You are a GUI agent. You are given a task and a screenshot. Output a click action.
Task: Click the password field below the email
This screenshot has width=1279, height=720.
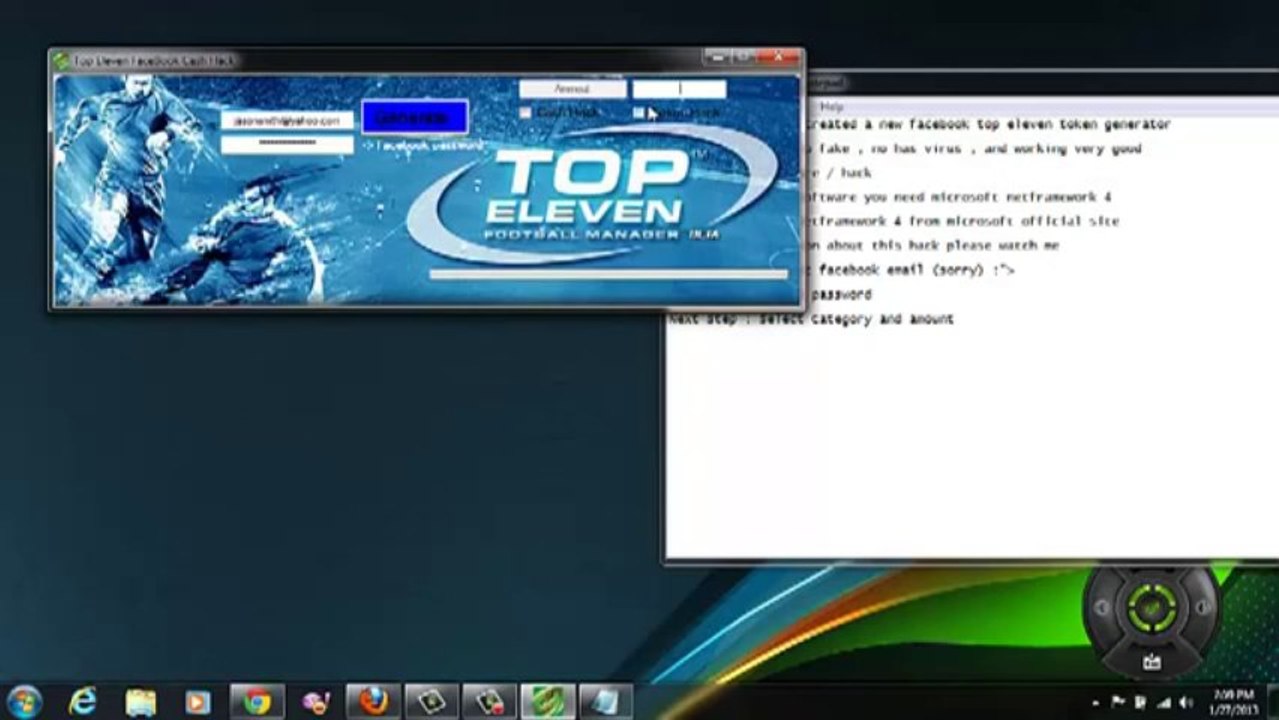point(287,144)
